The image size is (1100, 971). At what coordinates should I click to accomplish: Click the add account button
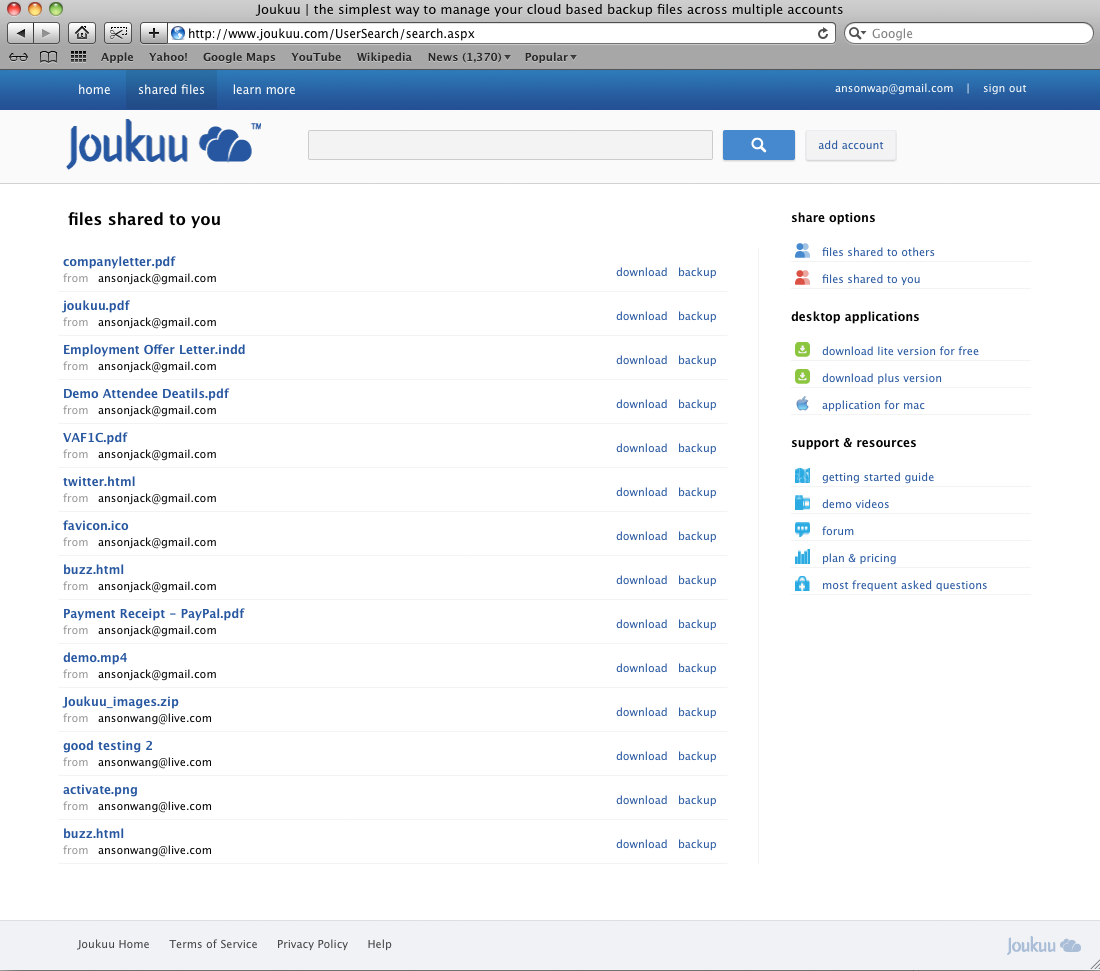click(850, 145)
